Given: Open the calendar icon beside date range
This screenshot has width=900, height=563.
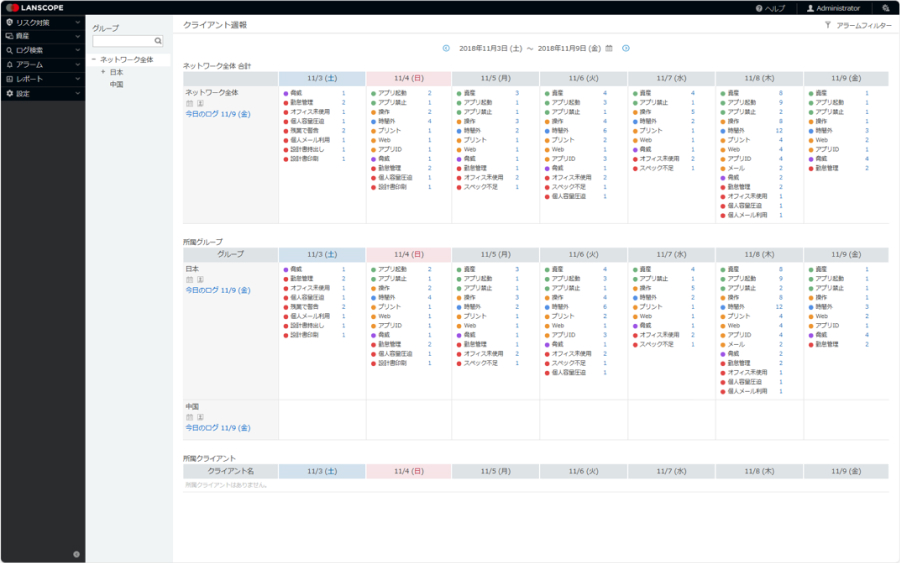Looking at the screenshot, I should coord(609,48).
